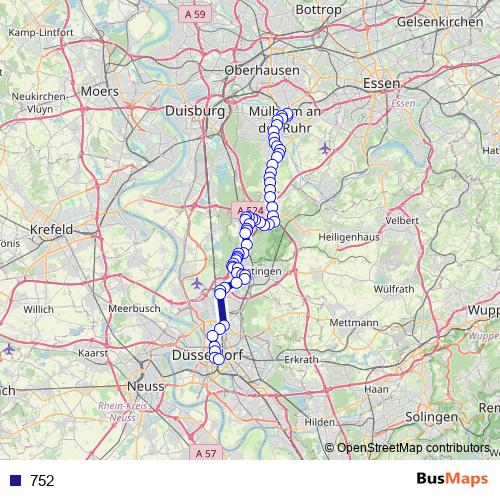Click the 752 legend color square
This screenshot has width=500, height=500.
click(15, 480)
